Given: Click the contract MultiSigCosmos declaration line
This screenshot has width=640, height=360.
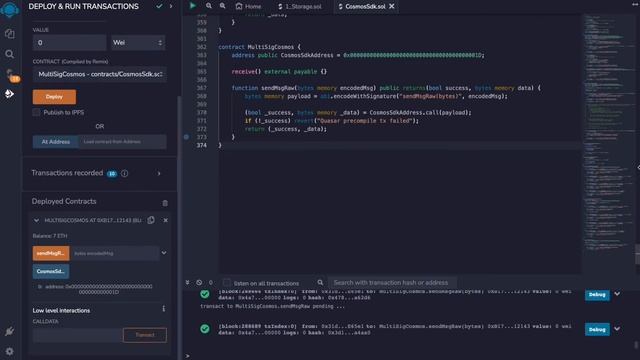Looking at the screenshot, I should pos(260,47).
